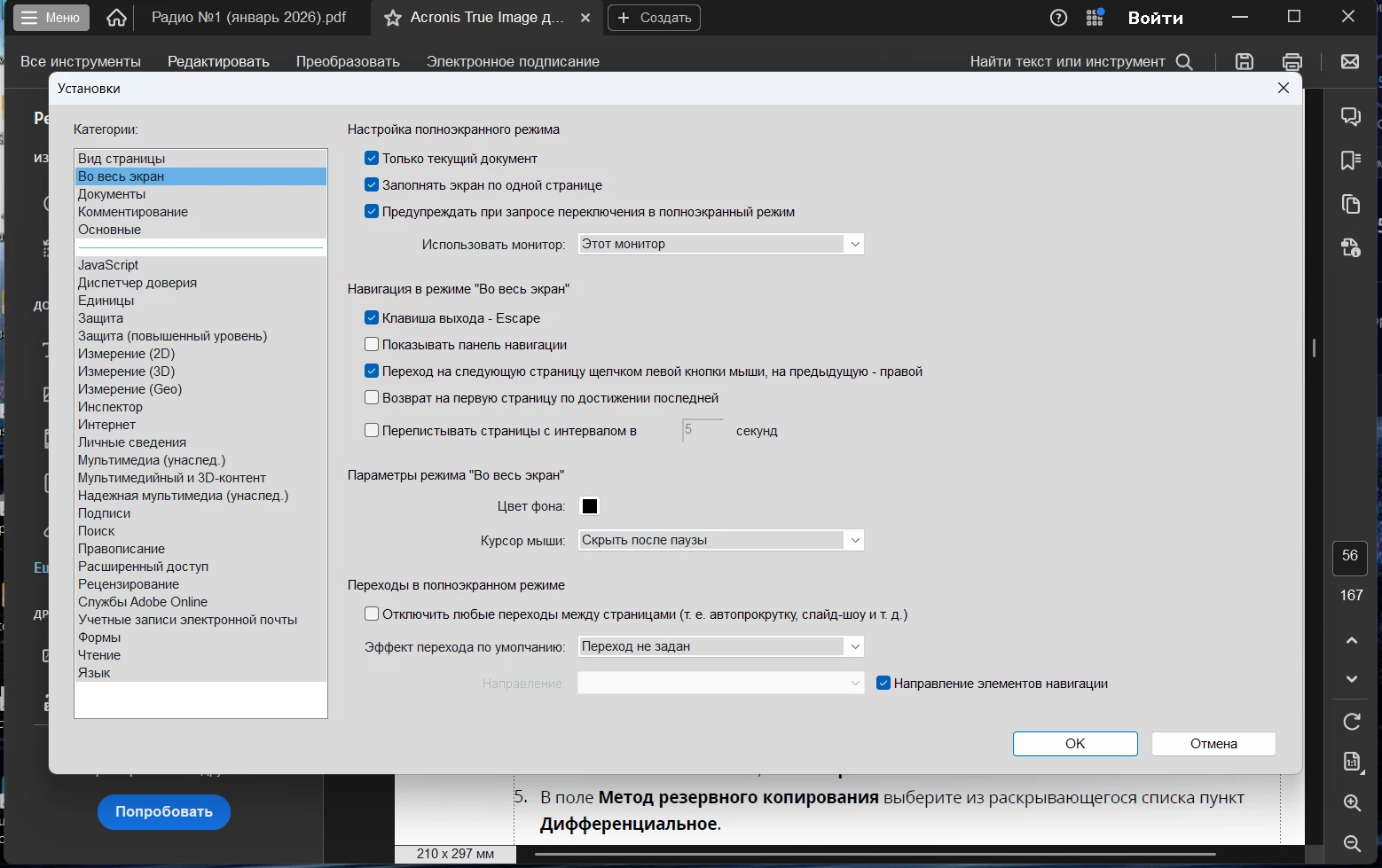Click the zoom in magnifier icon
Viewport: 1382px width, 868px height.
click(x=1352, y=802)
